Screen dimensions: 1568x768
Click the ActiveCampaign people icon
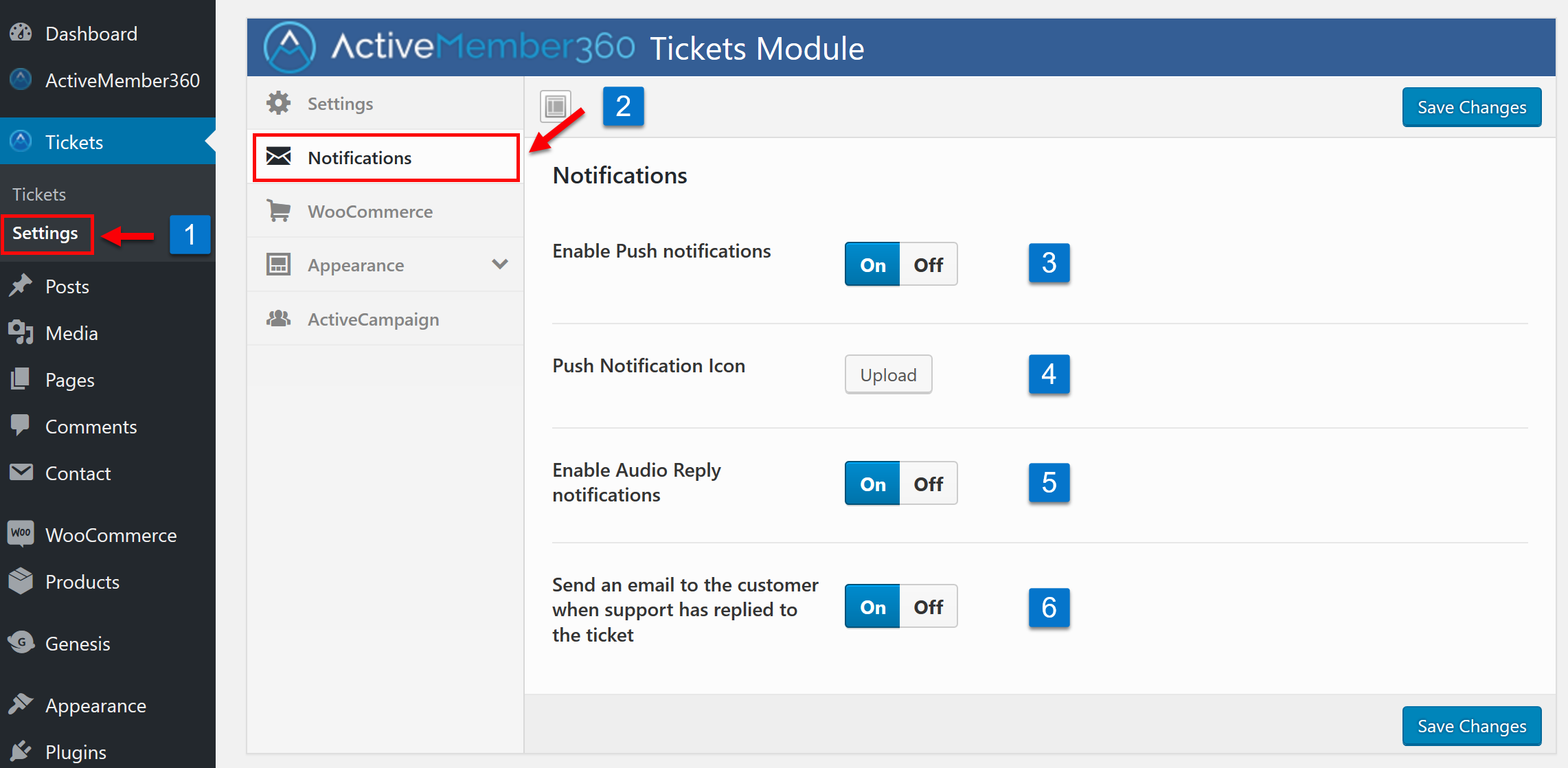[x=278, y=318]
